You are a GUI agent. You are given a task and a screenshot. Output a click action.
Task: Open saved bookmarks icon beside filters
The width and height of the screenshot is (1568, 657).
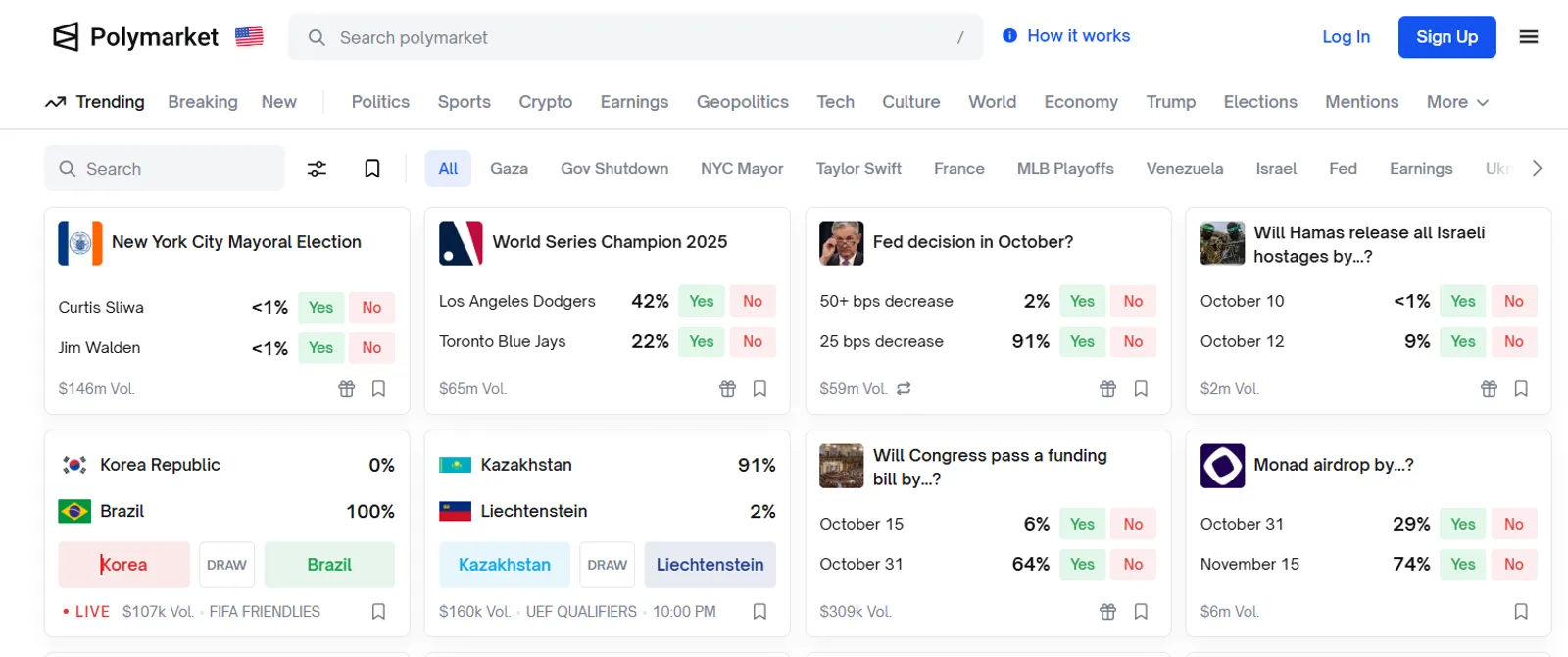[372, 169]
